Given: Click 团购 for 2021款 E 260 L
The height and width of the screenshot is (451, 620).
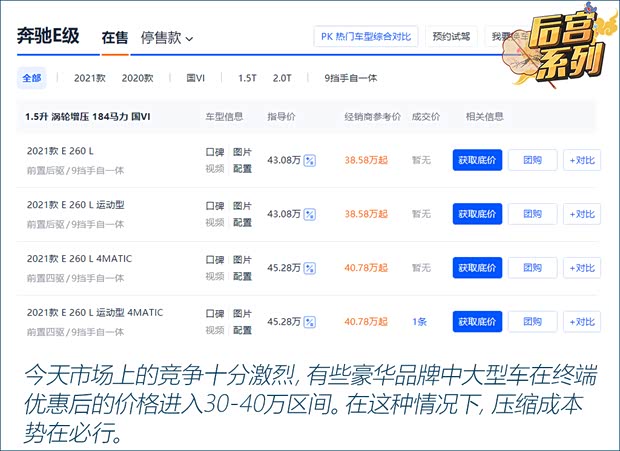Looking at the screenshot, I should pos(533,160).
